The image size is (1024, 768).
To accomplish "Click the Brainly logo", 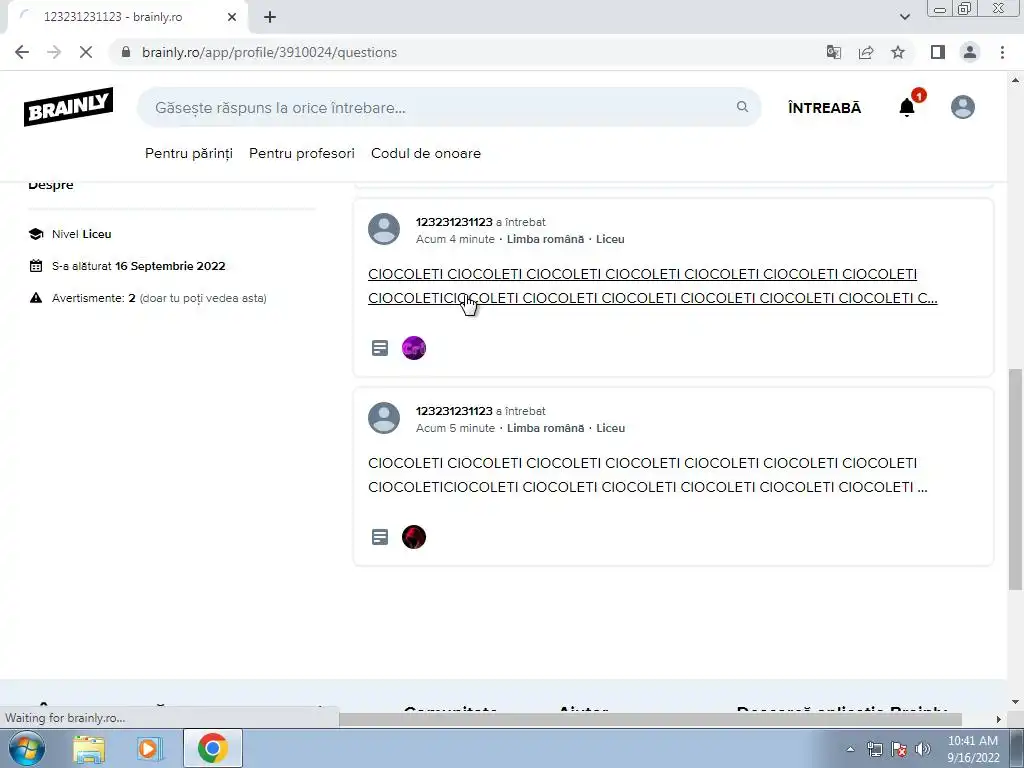I will coord(69,106).
